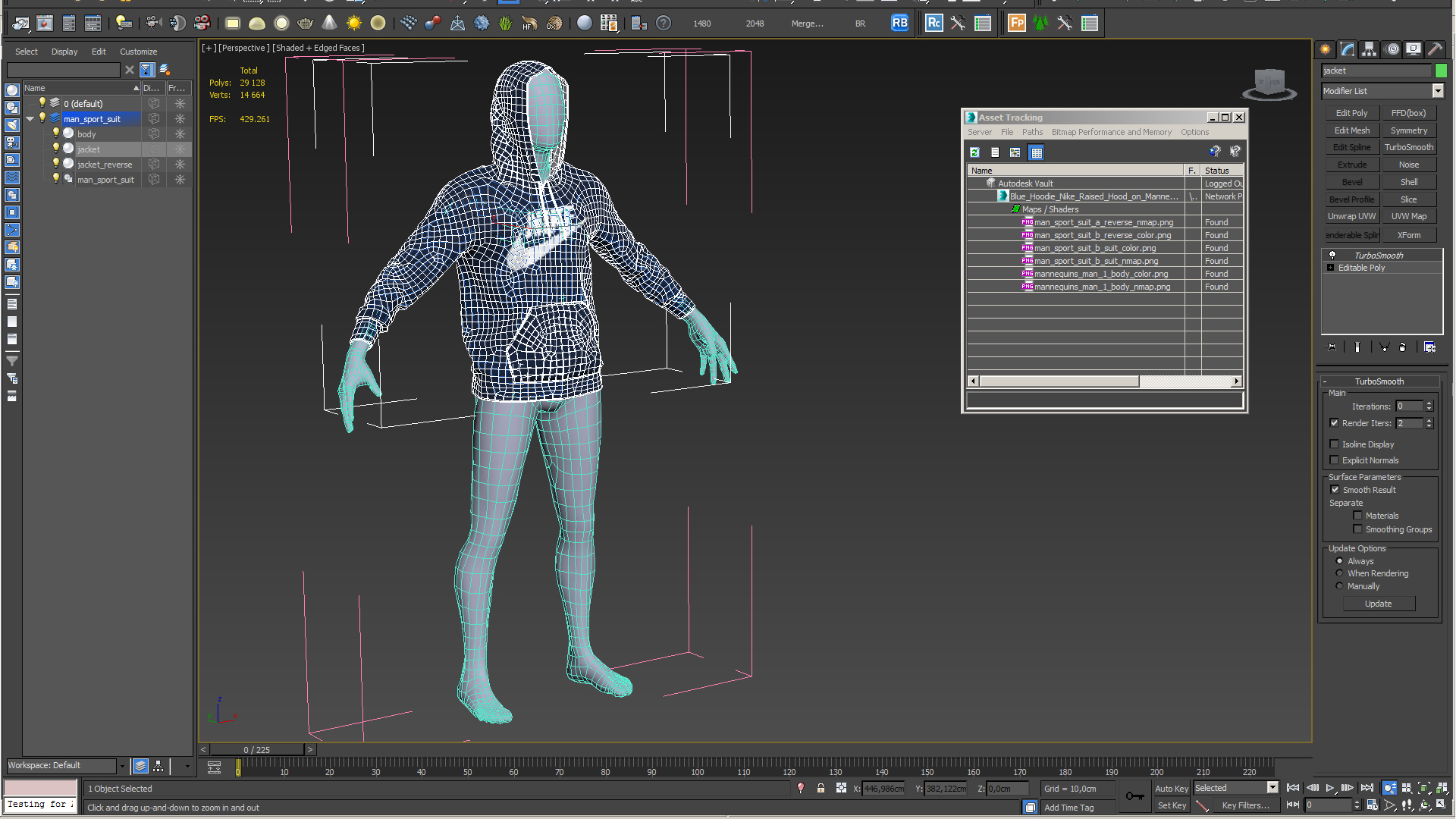Toggle Render Iters checkbox
Viewport: 1456px width, 819px height.
(x=1334, y=423)
